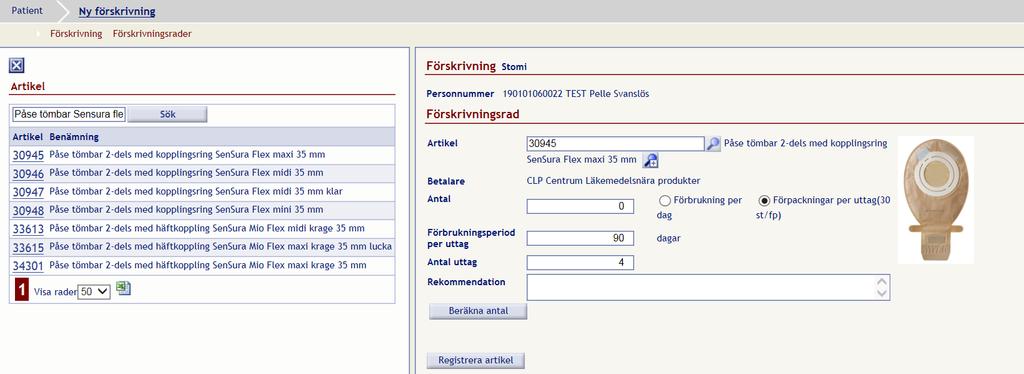Screen dimensions: 1024x374
Task: Click the Förbrukningsperiod per uttag field
Action: (x=580, y=238)
